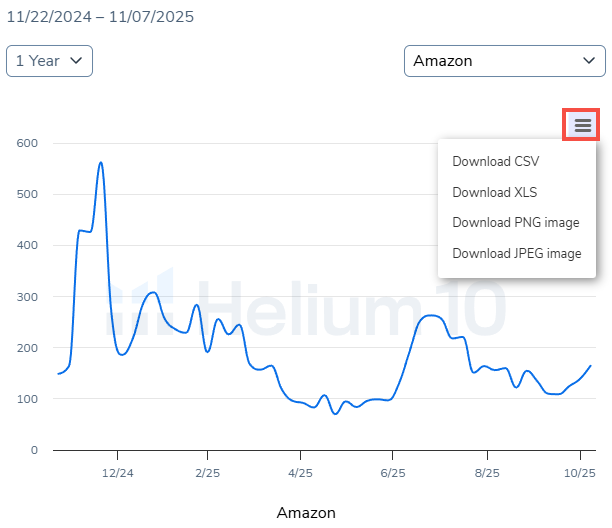Click the 600 y-axis label
This screenshot has width=612, height=528.
[x=27, y=143]
